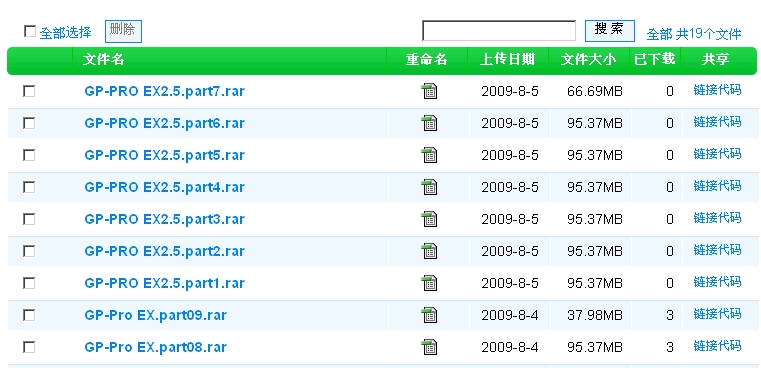The height and width of the screenshot is (368, 761).
Task: Click rename icon for GP-PRO EX2.5.part2.rar
Action: [429, 251]
